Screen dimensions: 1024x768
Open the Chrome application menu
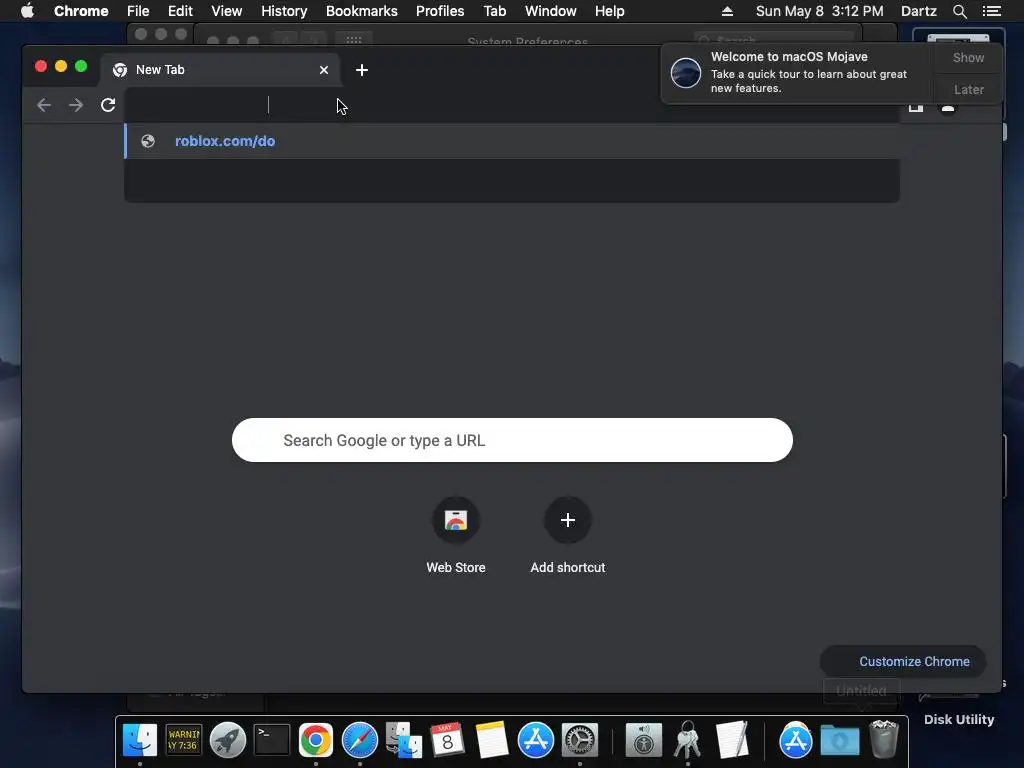click(x=81, y=11)
